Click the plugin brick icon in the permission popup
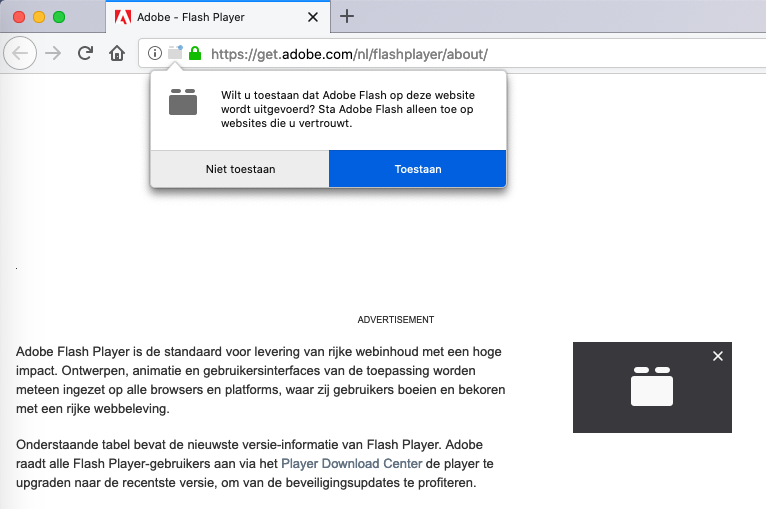 click(183, 102)
